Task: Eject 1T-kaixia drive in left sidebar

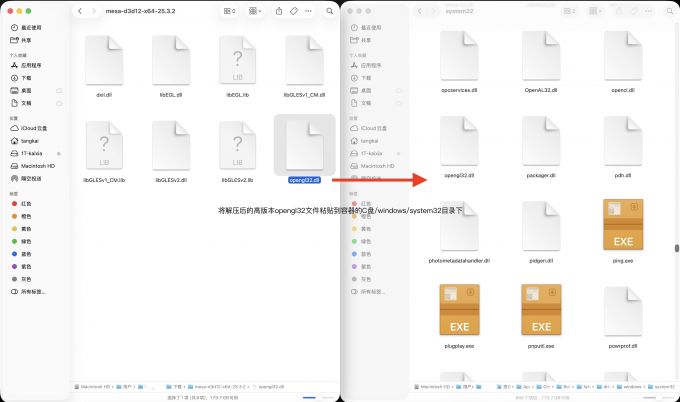Action: tap(59, 154)
